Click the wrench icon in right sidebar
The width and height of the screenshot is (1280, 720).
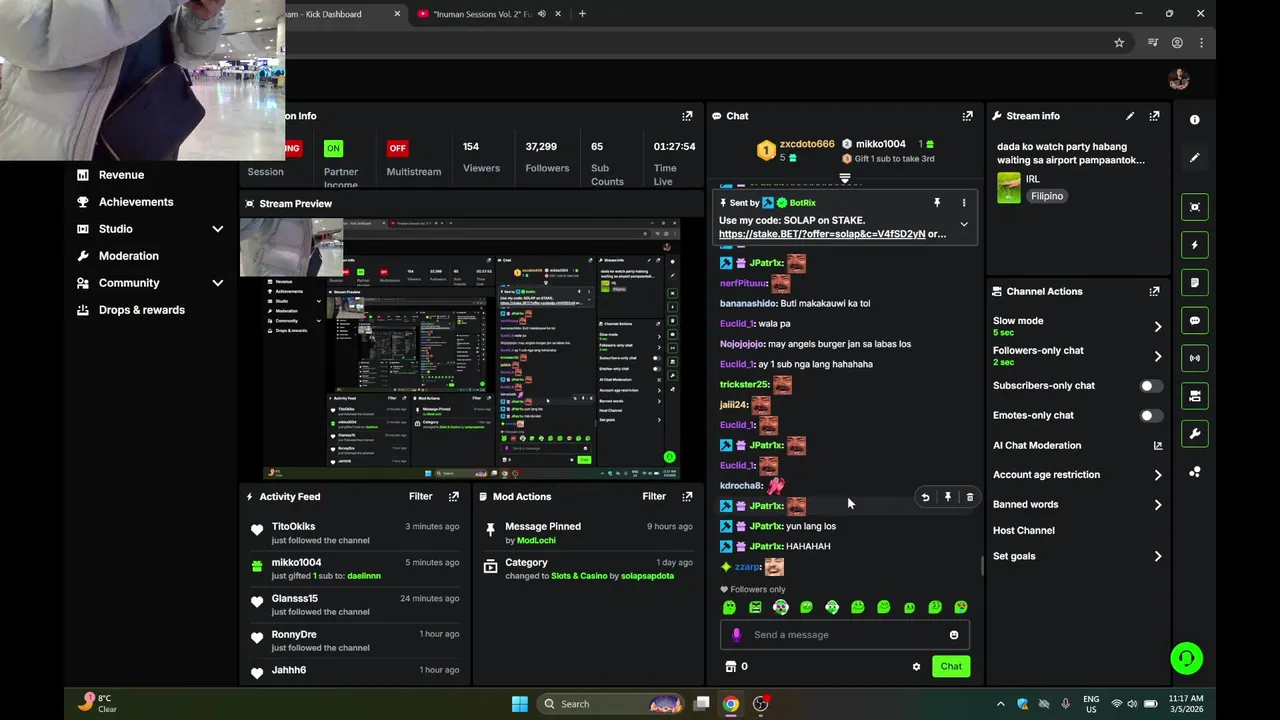[x=1194, y=434]
